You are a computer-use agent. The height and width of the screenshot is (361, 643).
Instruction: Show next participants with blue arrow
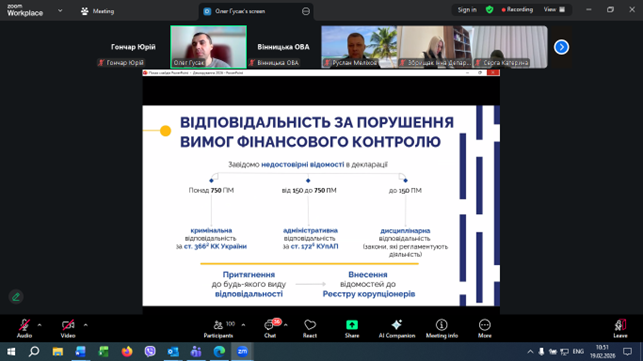[x=561, y=47]
